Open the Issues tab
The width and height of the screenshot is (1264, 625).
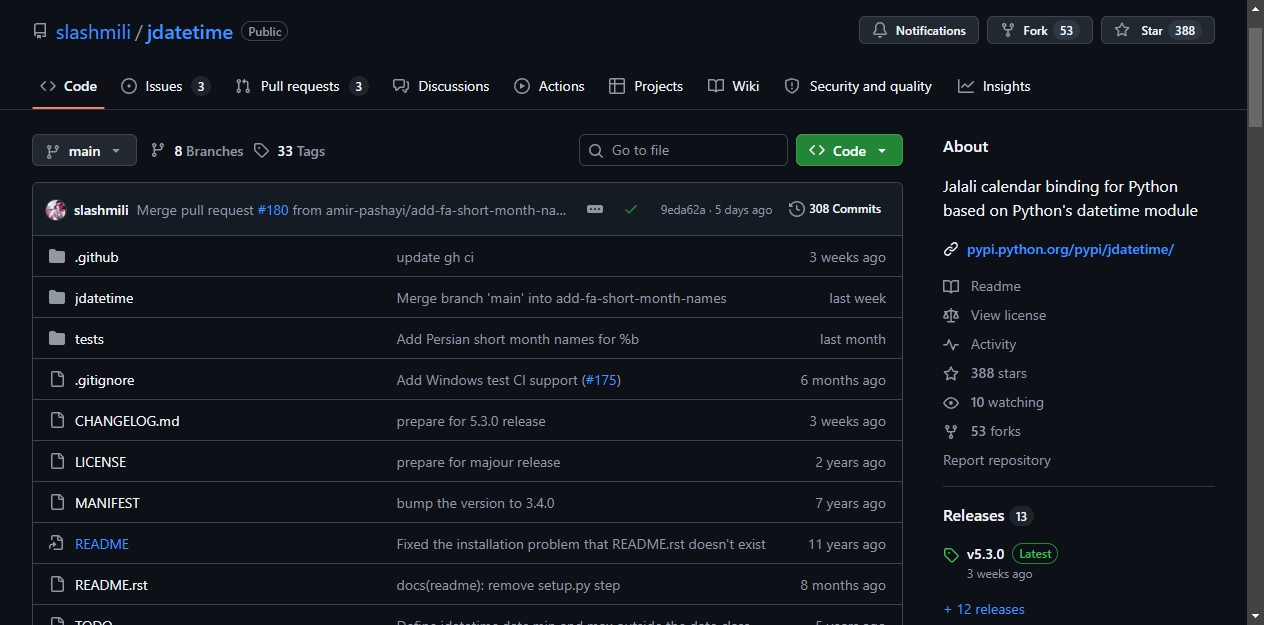(x=165, y=86)
